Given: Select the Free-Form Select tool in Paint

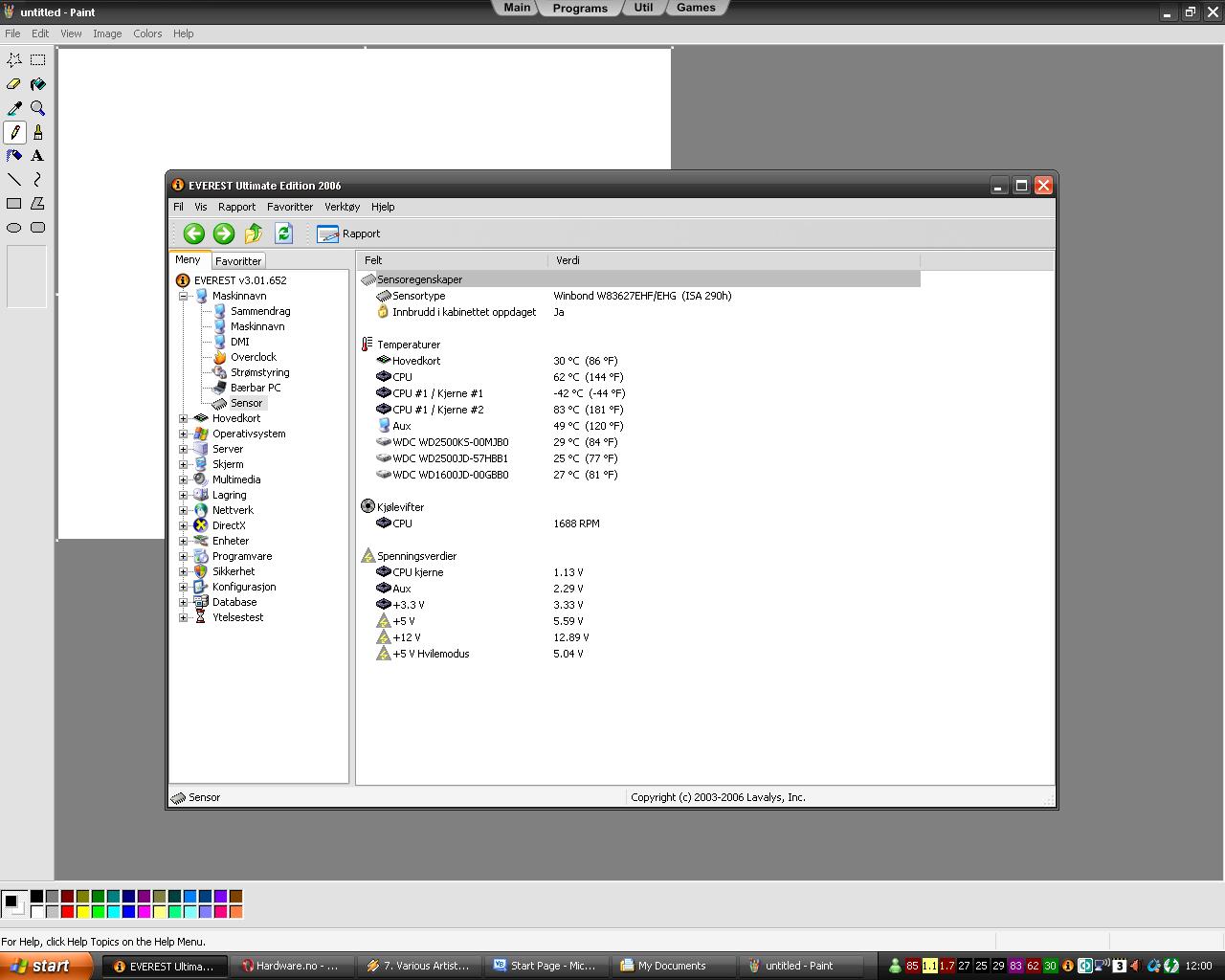Looking at the screenshot, I should coord(14,59).
